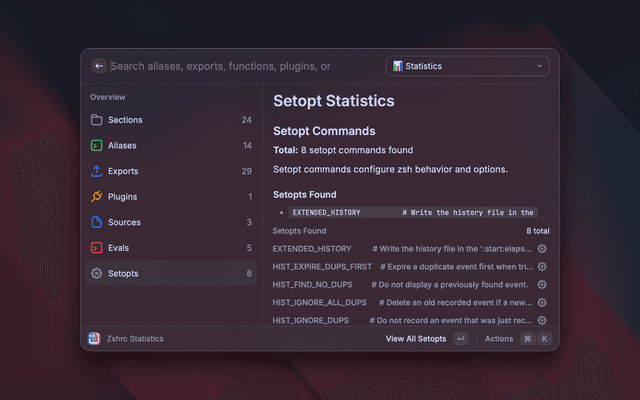The width and height of the screenshot is (640, 400).
Task: Open the Actions panel
Action: (499, 339)
